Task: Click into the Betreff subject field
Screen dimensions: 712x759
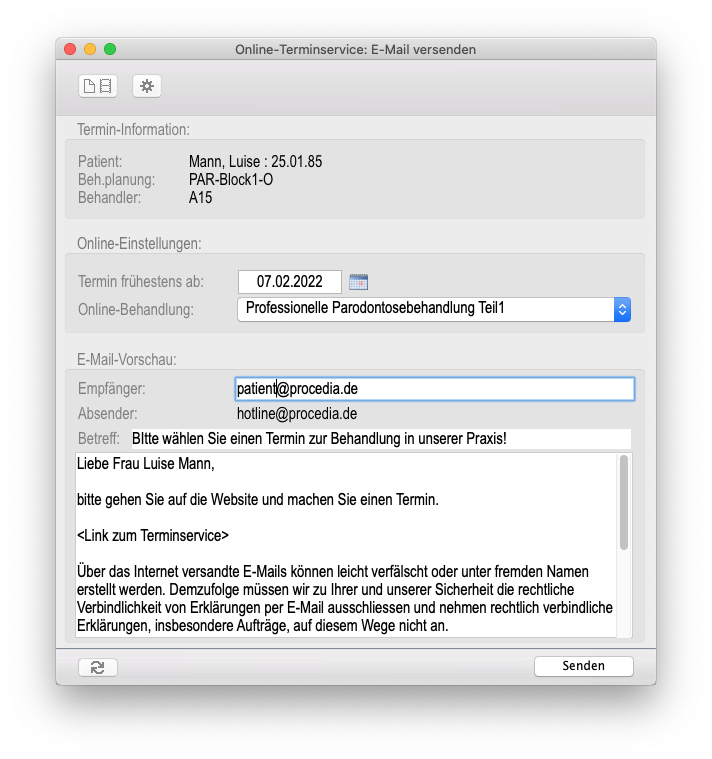Action: coord(380,439)
